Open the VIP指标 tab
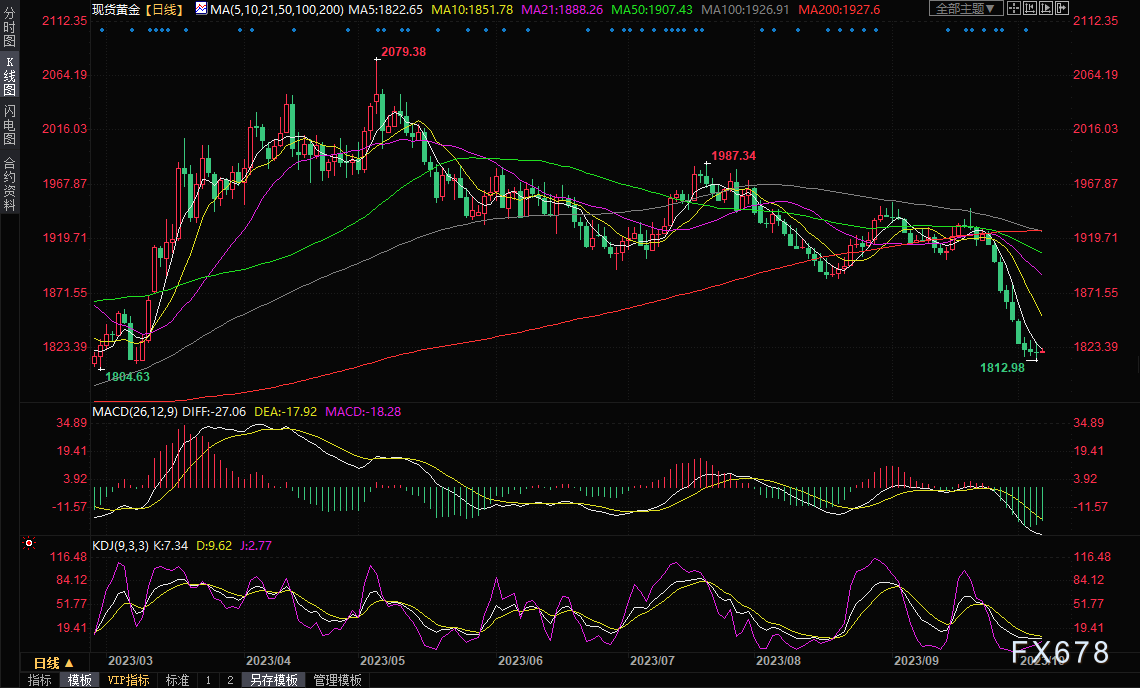Image resolution: width=1140 pixels, height=688 pixels. (x=128, y=680)
